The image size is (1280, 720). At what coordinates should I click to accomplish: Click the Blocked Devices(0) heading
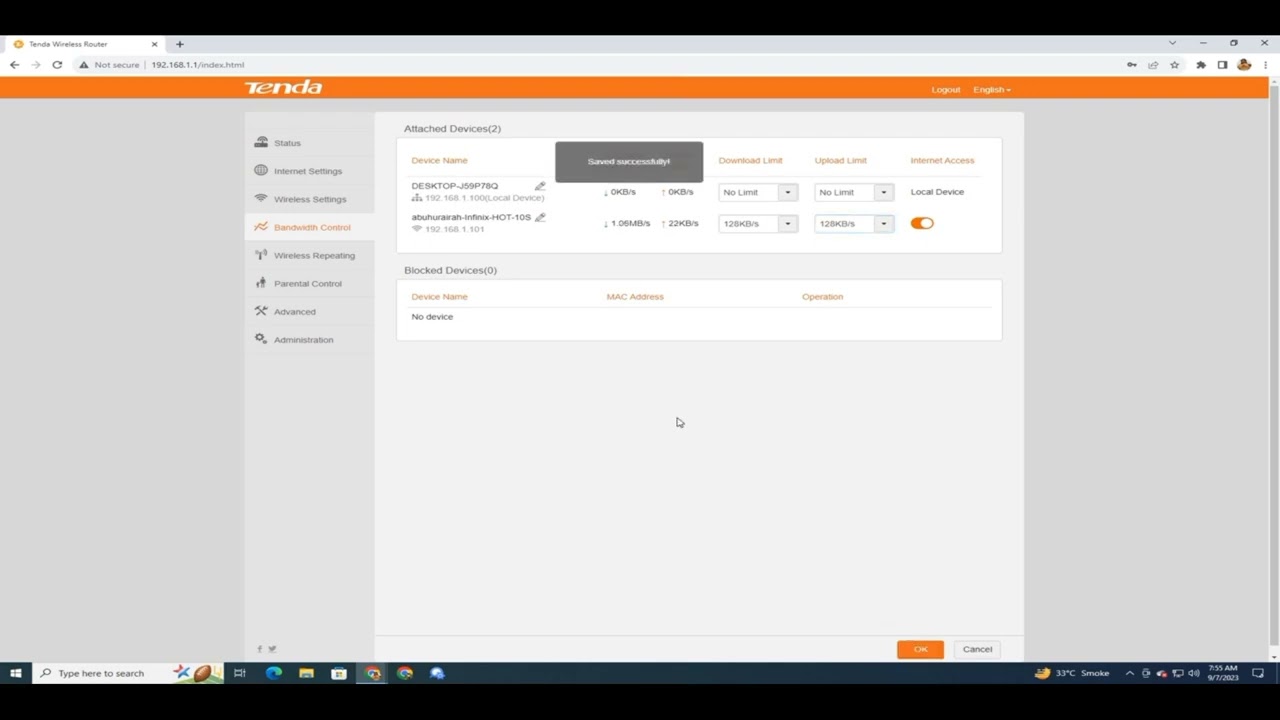point(450,270)
